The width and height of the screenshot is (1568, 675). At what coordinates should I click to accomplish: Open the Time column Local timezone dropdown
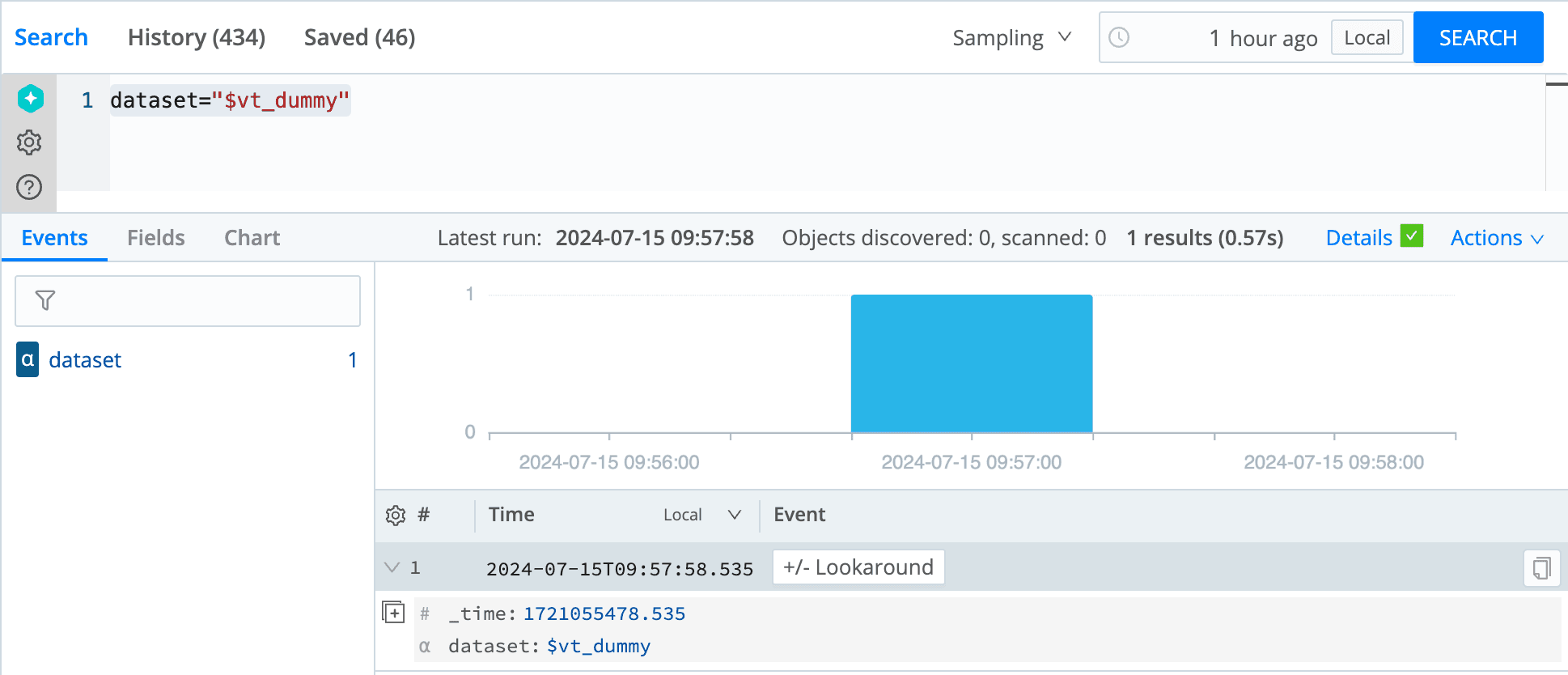(x=701, y=515)
